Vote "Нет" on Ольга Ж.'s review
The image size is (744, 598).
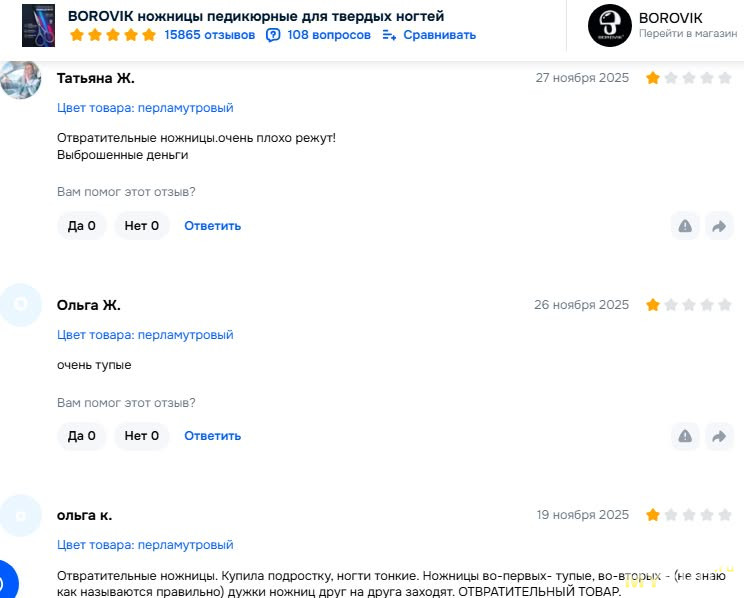141,436
